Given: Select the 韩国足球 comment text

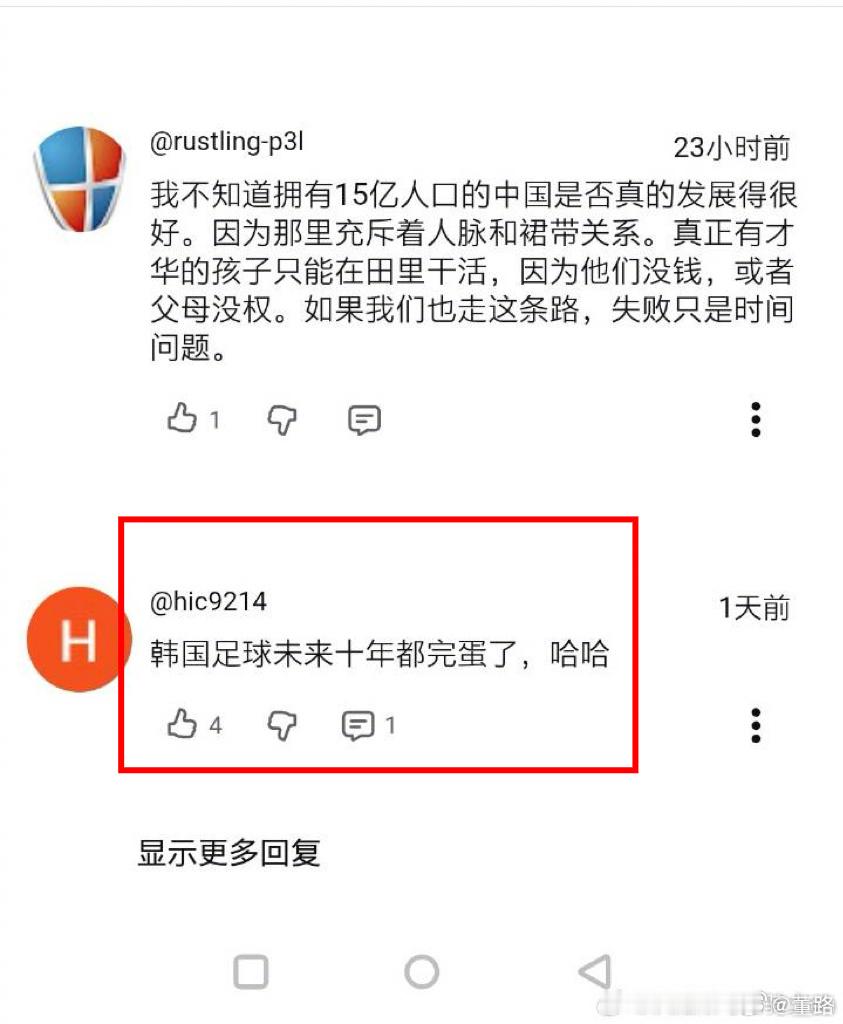Looking at the screenshot, I should coord(379,654).
